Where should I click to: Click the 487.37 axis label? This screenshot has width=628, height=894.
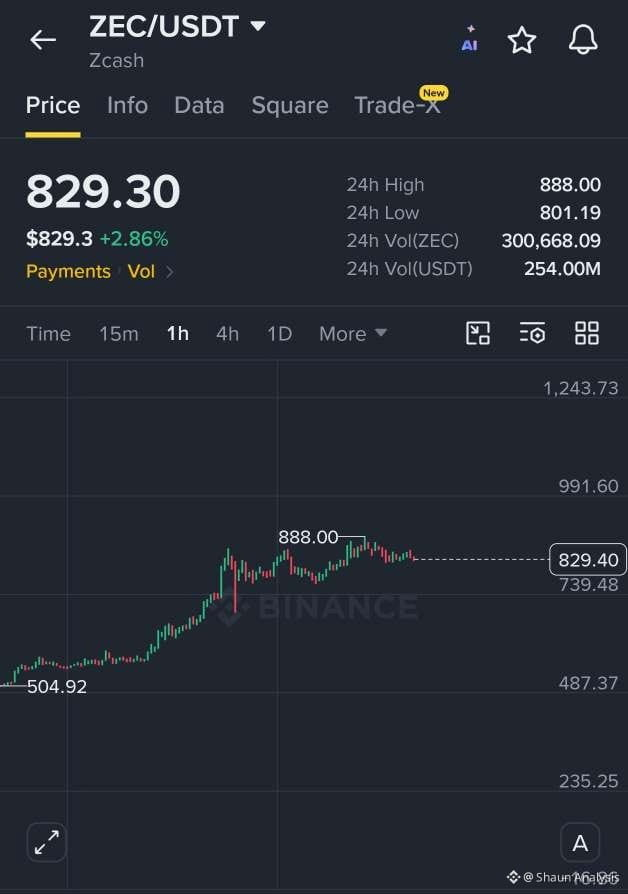[588, 683]
